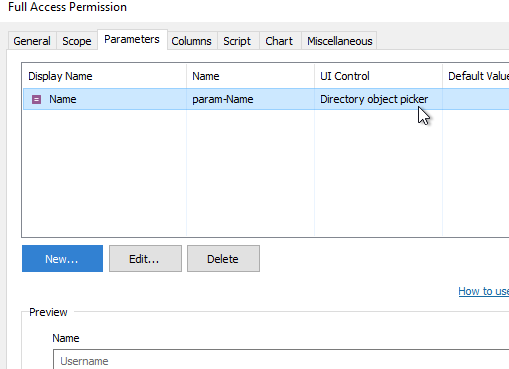Select the Name display name cell in the row
509x369 pixels.
tap(105, 99)
